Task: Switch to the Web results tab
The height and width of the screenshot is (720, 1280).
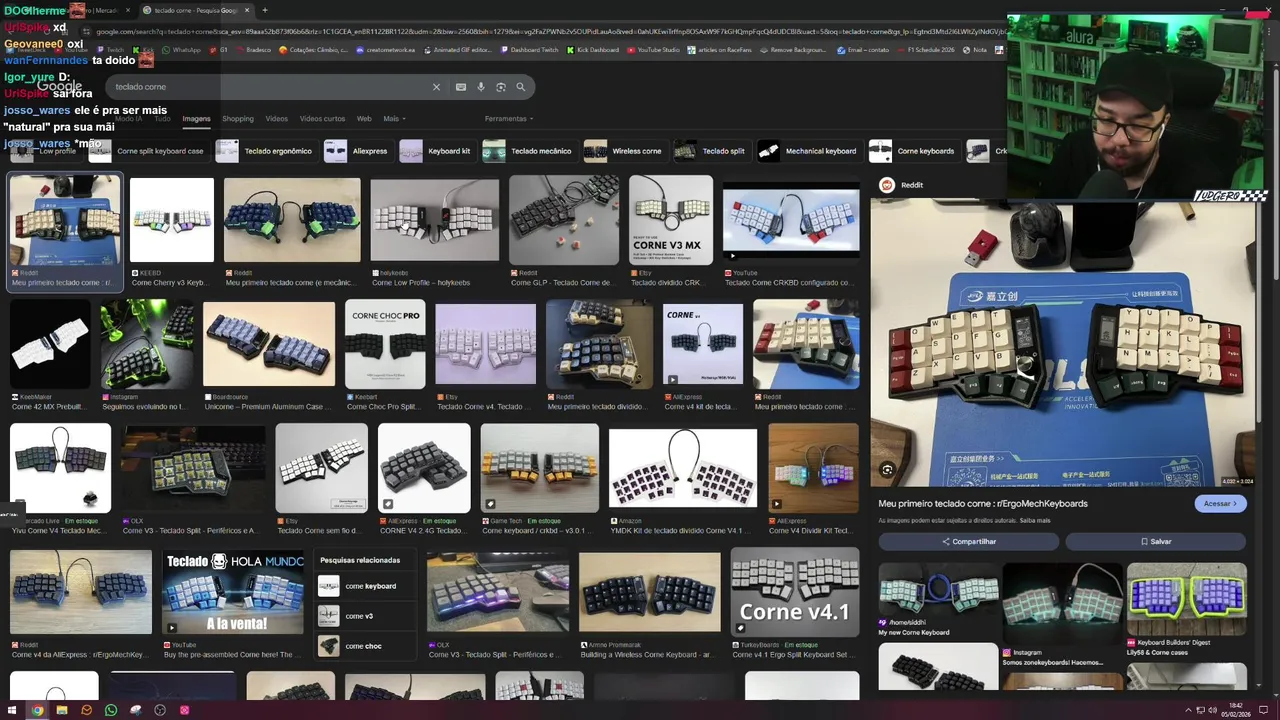Action: pos(364,119)
